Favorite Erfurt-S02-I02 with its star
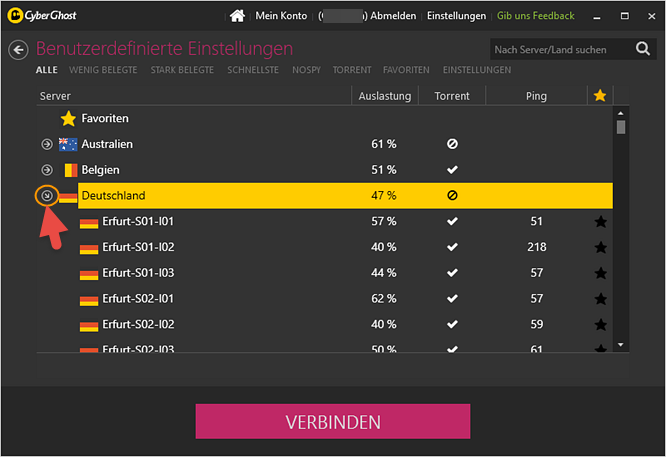This screenshot has height=457, width=666. 601,325
